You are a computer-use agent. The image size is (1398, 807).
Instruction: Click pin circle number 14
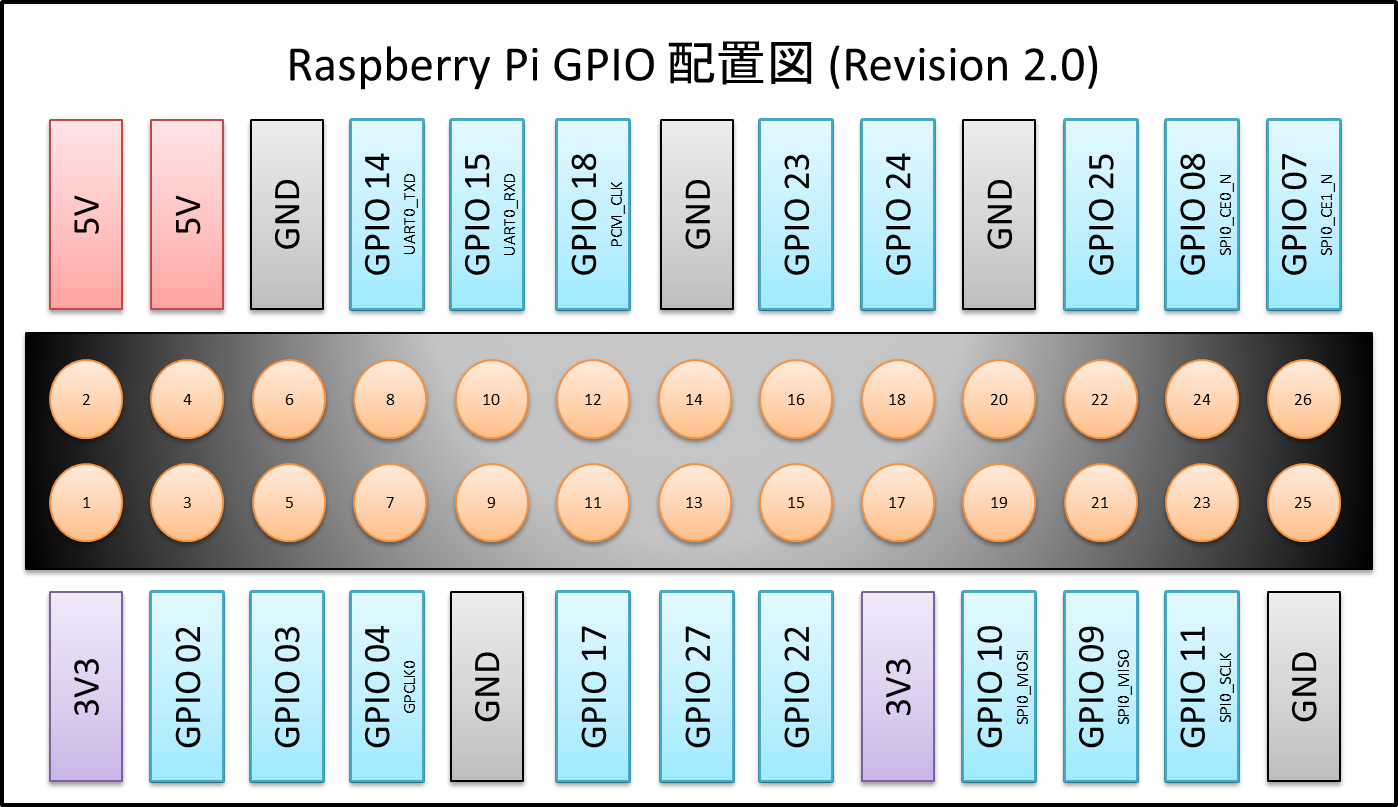point(694,399)
